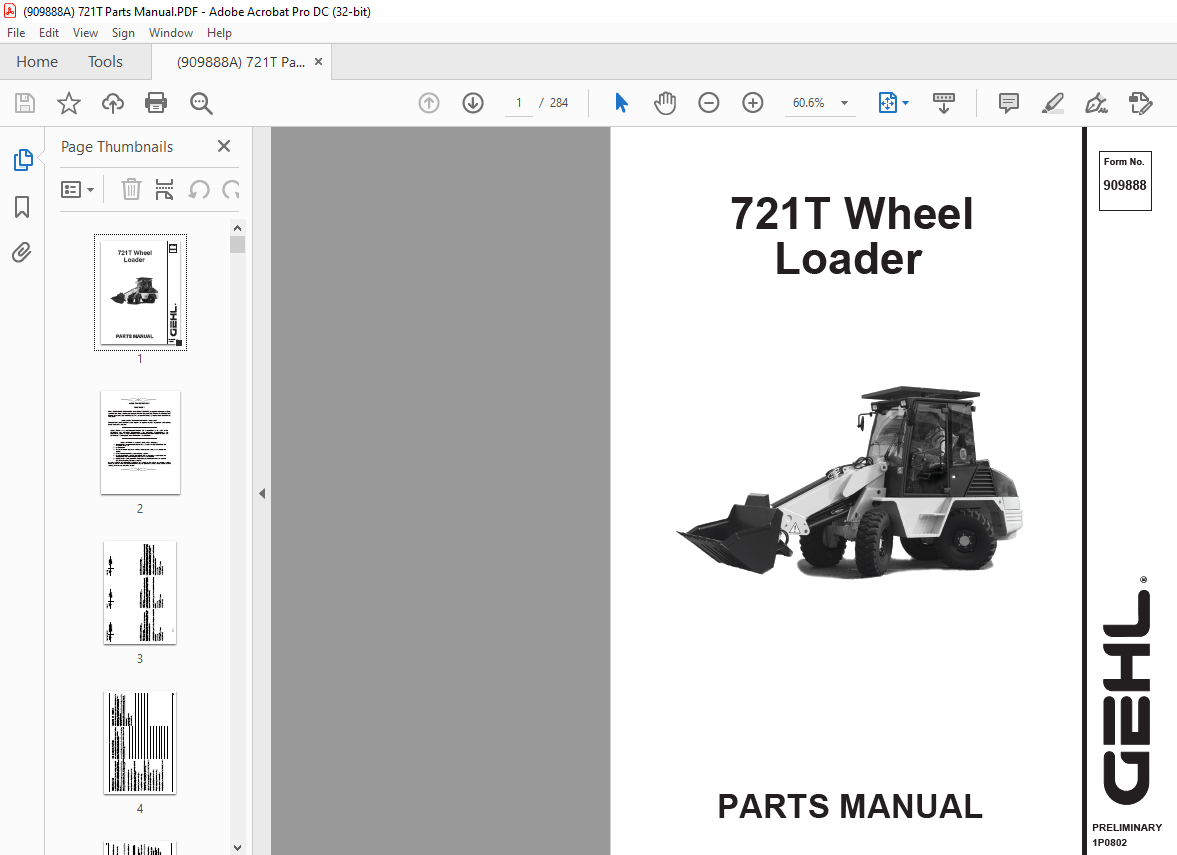Select page 3 thumbnail
The image size is (1177, 855).
click(140, 592)
